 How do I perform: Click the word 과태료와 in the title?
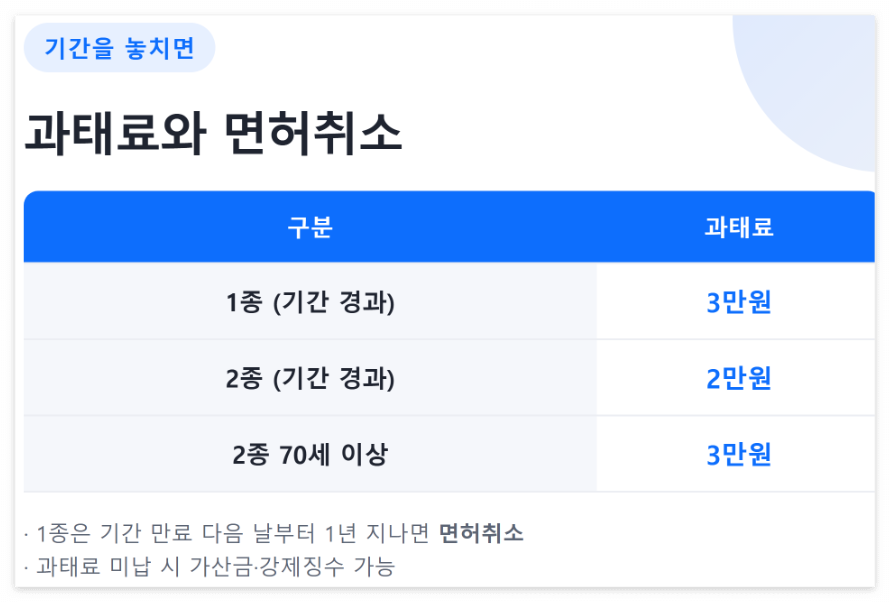pyautogui.click(x=115, y=134)
